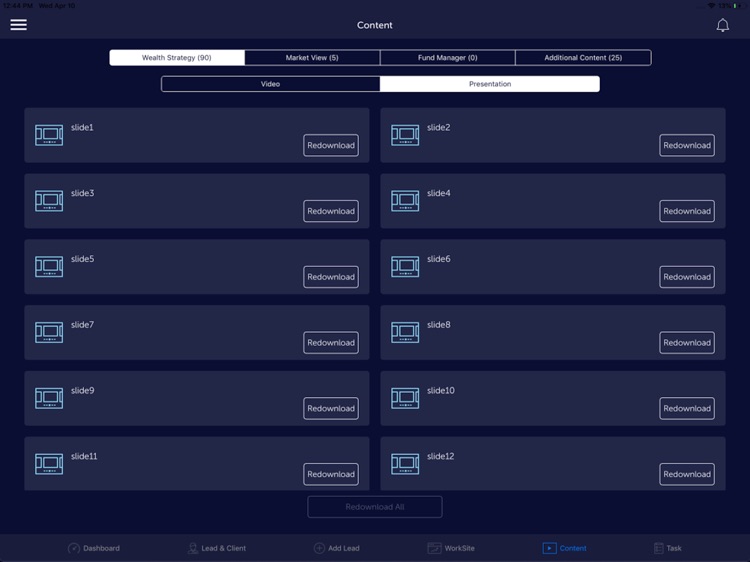Image resolution: width=750 pixels, height=562 pixels.
Task: Click the slide1 presentation icon
Action: (49, 135)
